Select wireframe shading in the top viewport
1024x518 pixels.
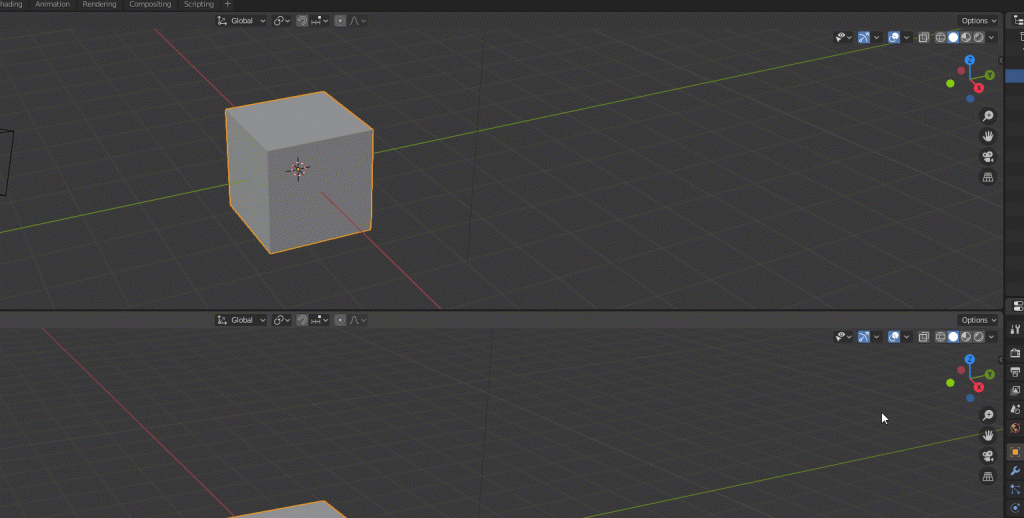(940, 38)
